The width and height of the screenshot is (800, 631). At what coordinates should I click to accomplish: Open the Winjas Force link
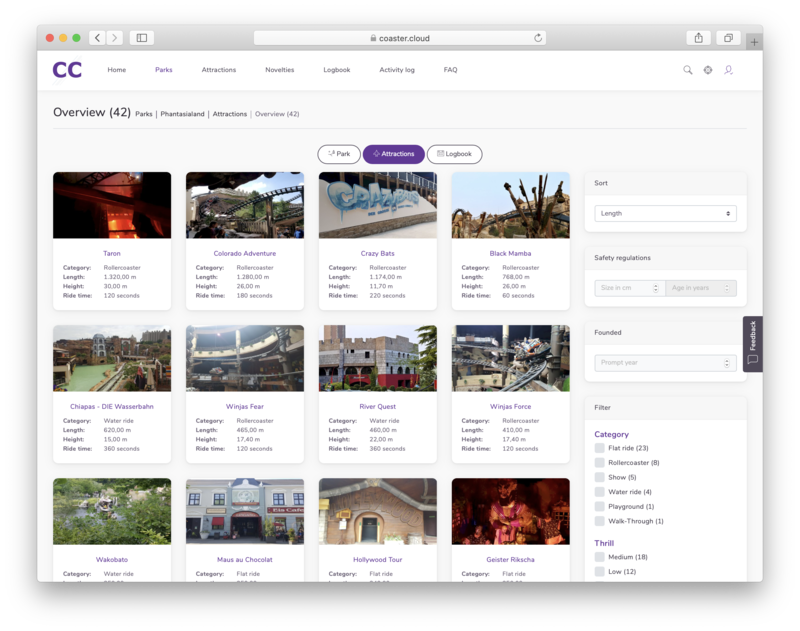point(511,407)
